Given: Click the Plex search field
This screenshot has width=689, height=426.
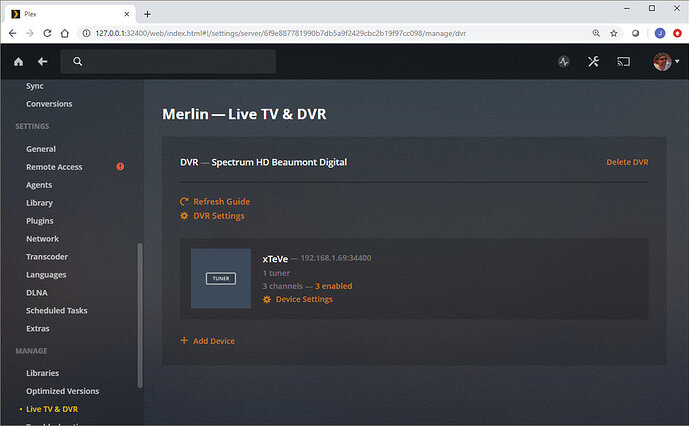Looking at the screenshot, I should click(x=168, y=62).
